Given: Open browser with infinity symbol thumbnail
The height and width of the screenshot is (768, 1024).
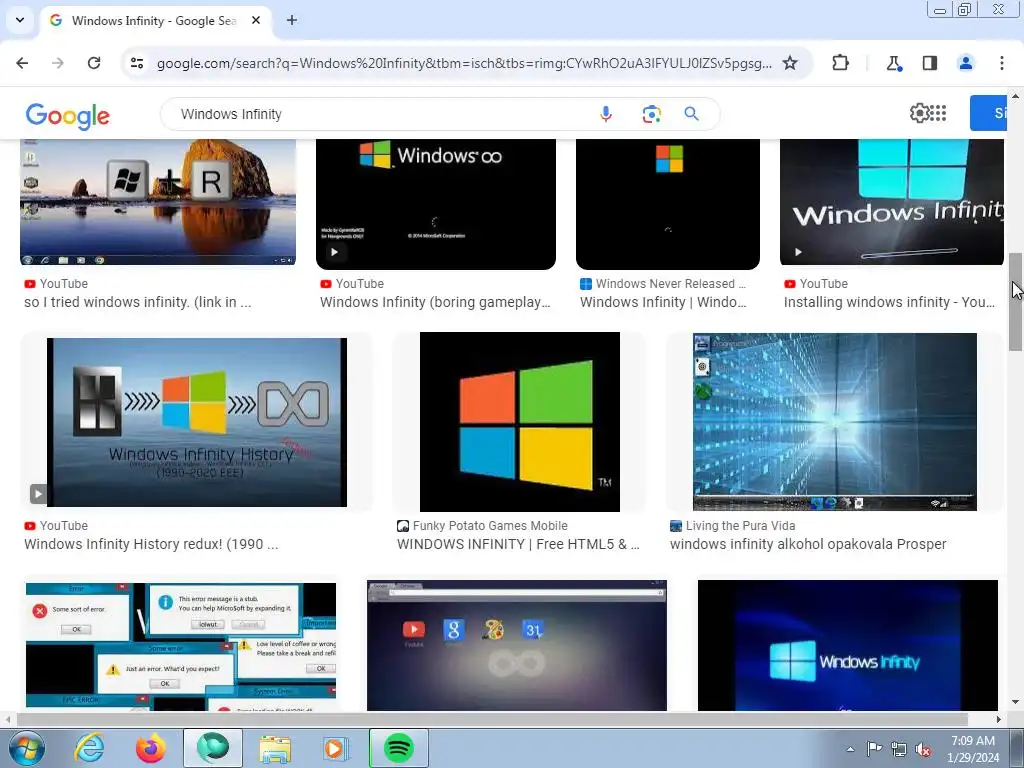Looking at the screenshot, I should (517, 645).
